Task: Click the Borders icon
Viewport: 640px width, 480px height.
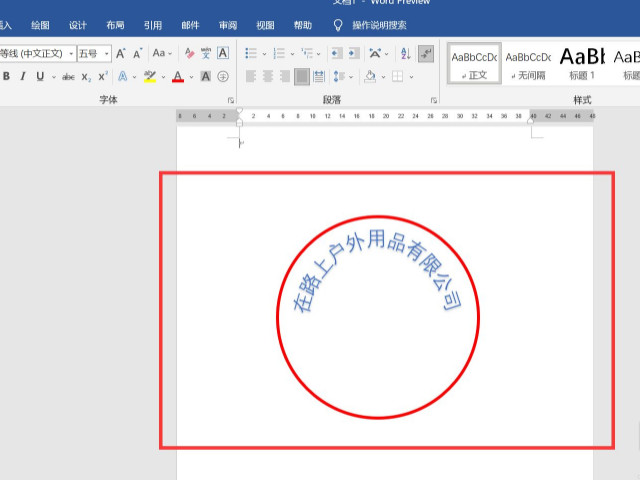Action: (x=398, y=76)
